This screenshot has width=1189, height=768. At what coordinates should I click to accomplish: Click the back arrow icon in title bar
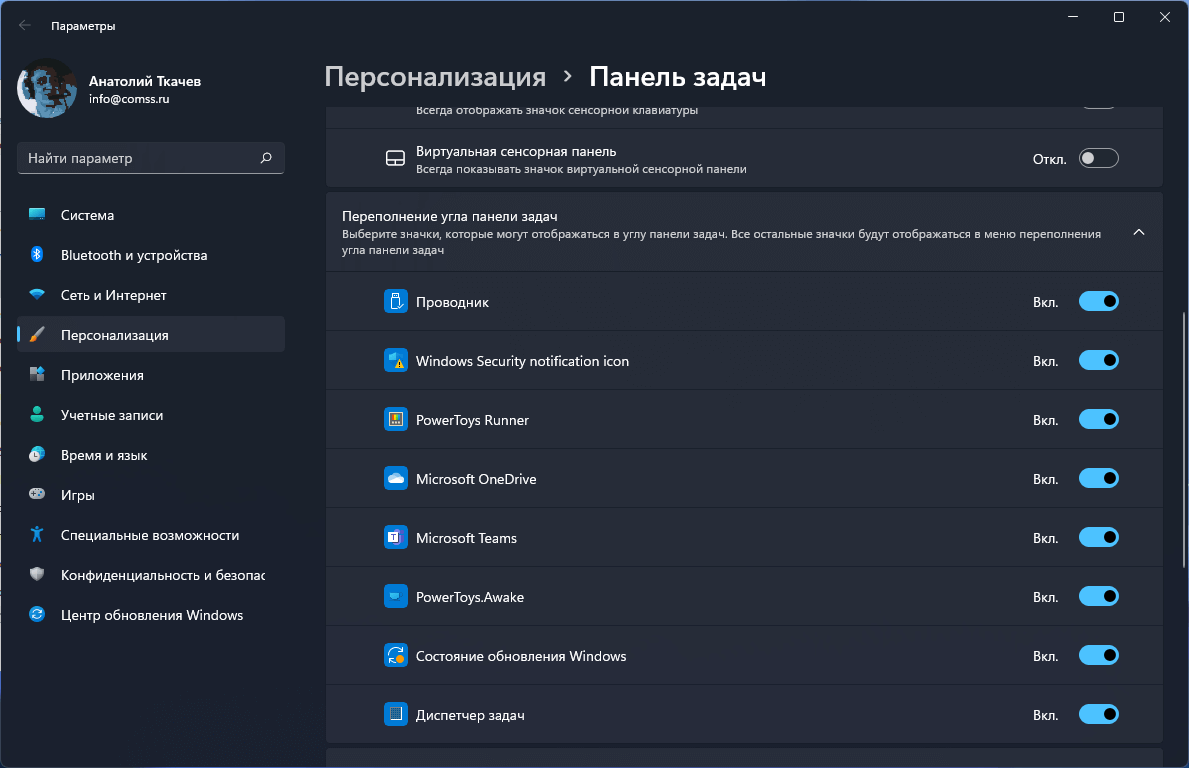(25, 25)
